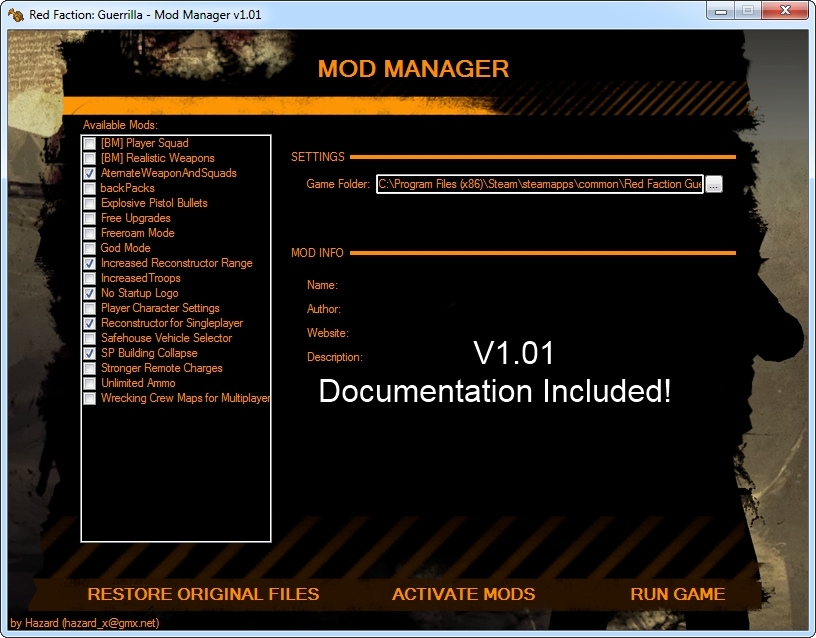Click inside the Game Folder path field

539,184
